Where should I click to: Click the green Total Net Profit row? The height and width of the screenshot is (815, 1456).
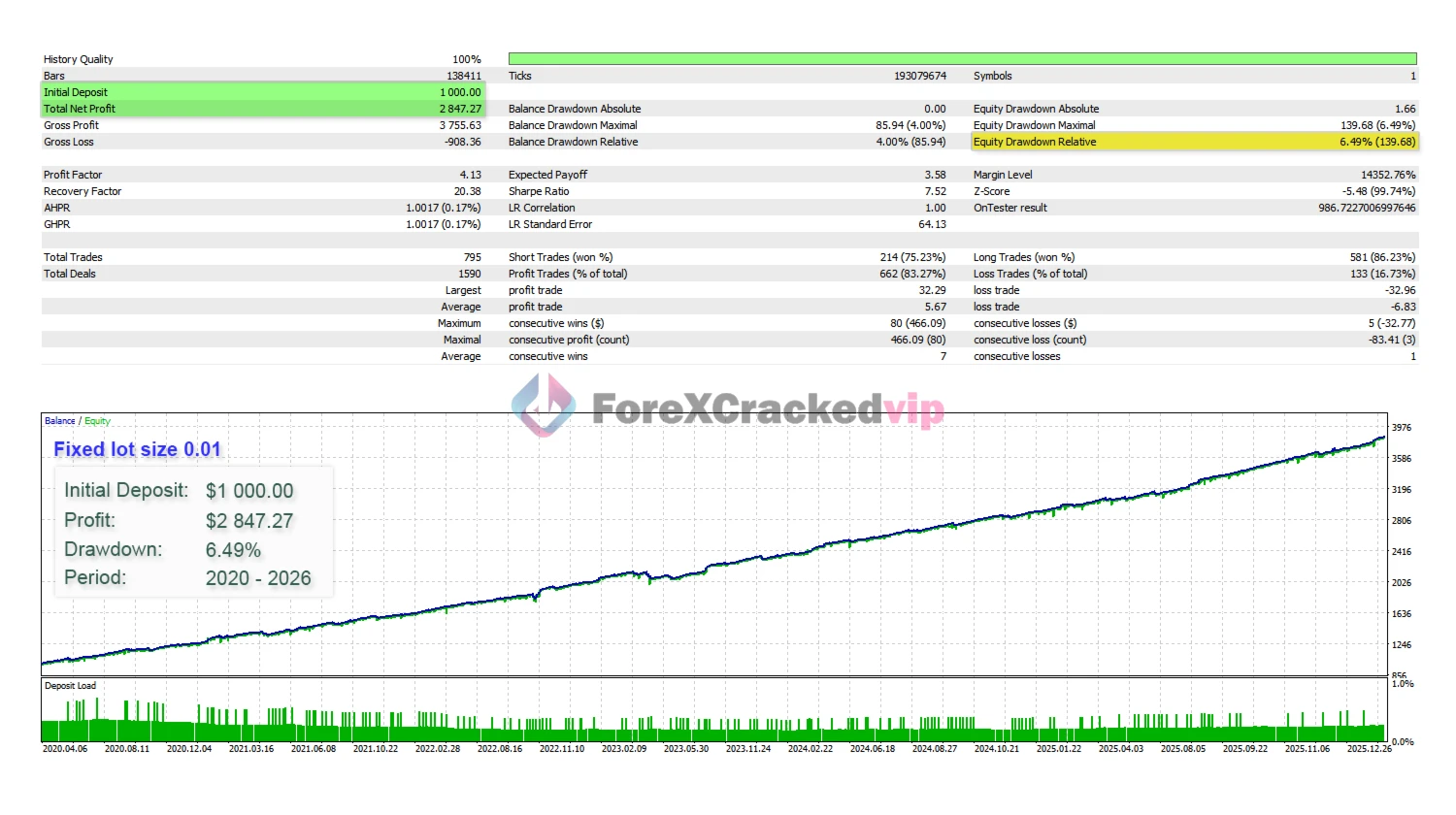(x=262, y=109)
